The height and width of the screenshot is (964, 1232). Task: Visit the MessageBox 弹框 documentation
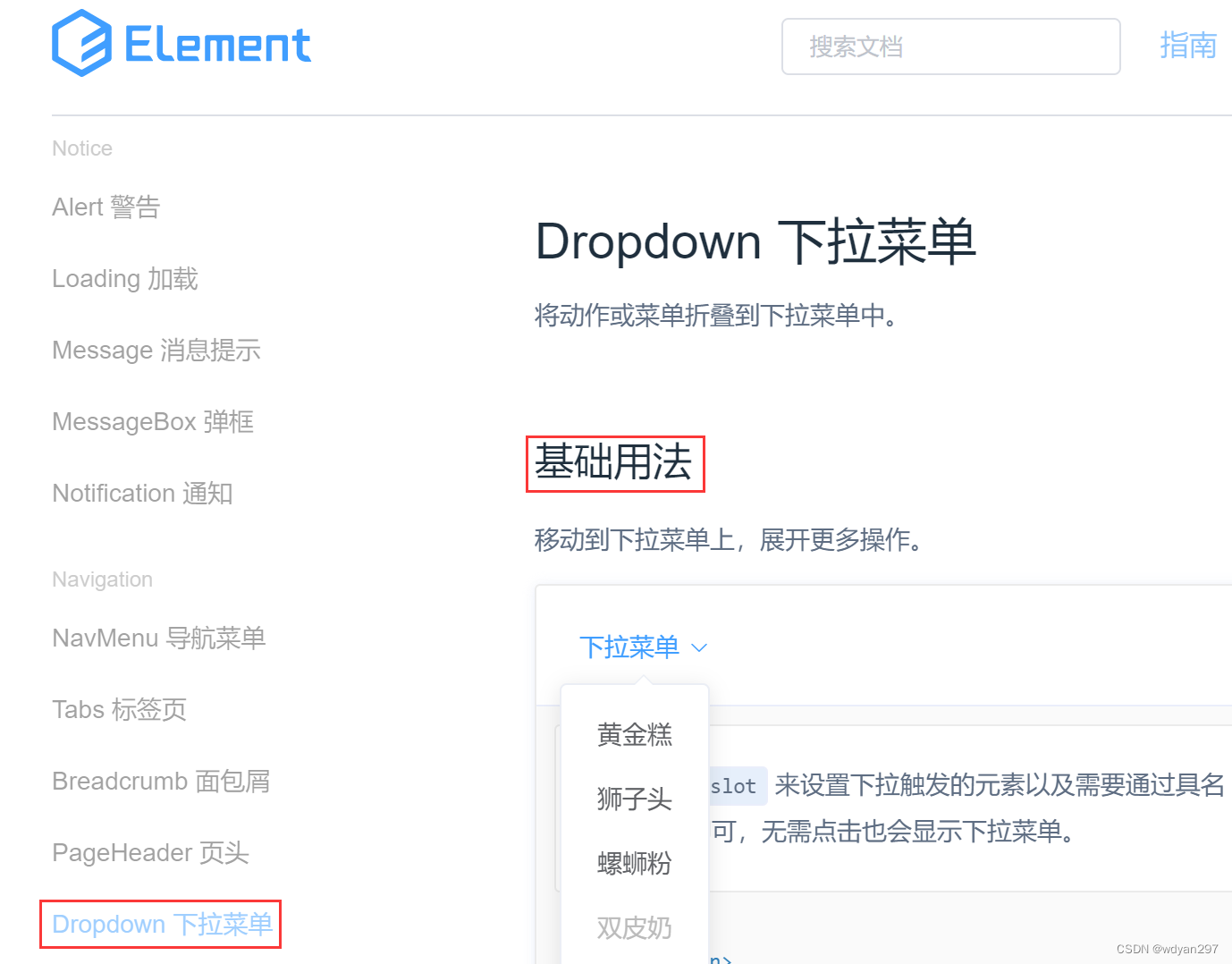click(153, 421)
